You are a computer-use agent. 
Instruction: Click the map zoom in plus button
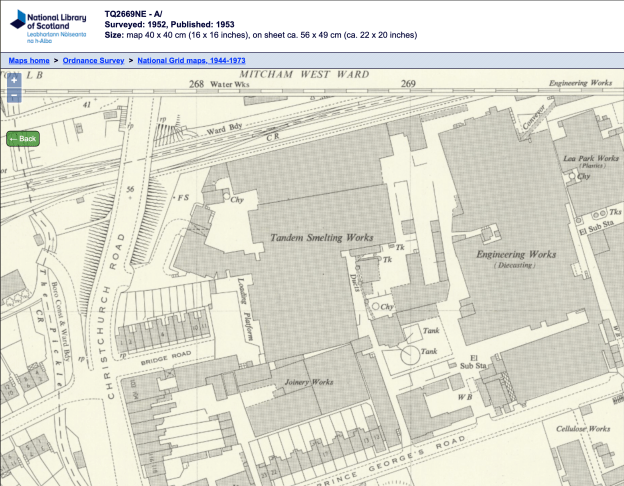point(14,80)
